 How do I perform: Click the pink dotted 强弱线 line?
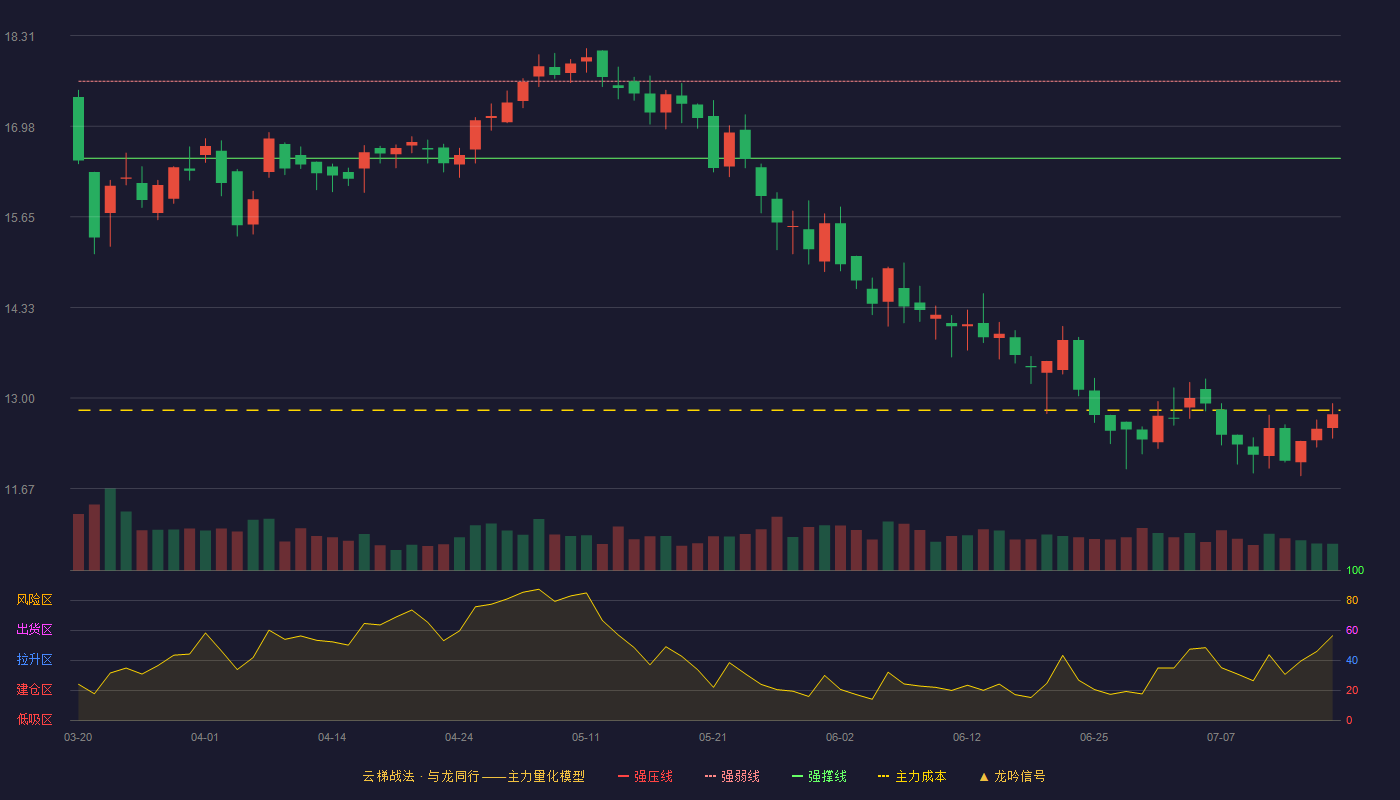click(x=709, y=81)
